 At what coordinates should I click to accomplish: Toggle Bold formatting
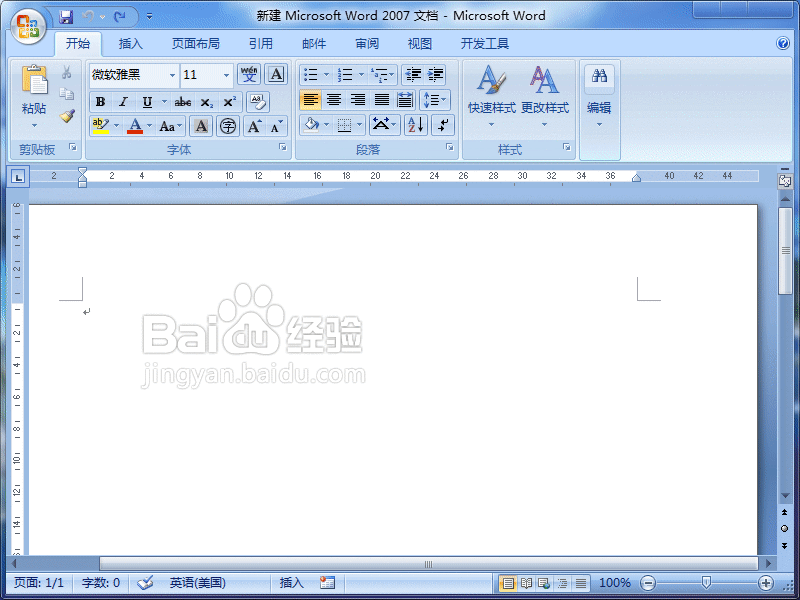101,102
